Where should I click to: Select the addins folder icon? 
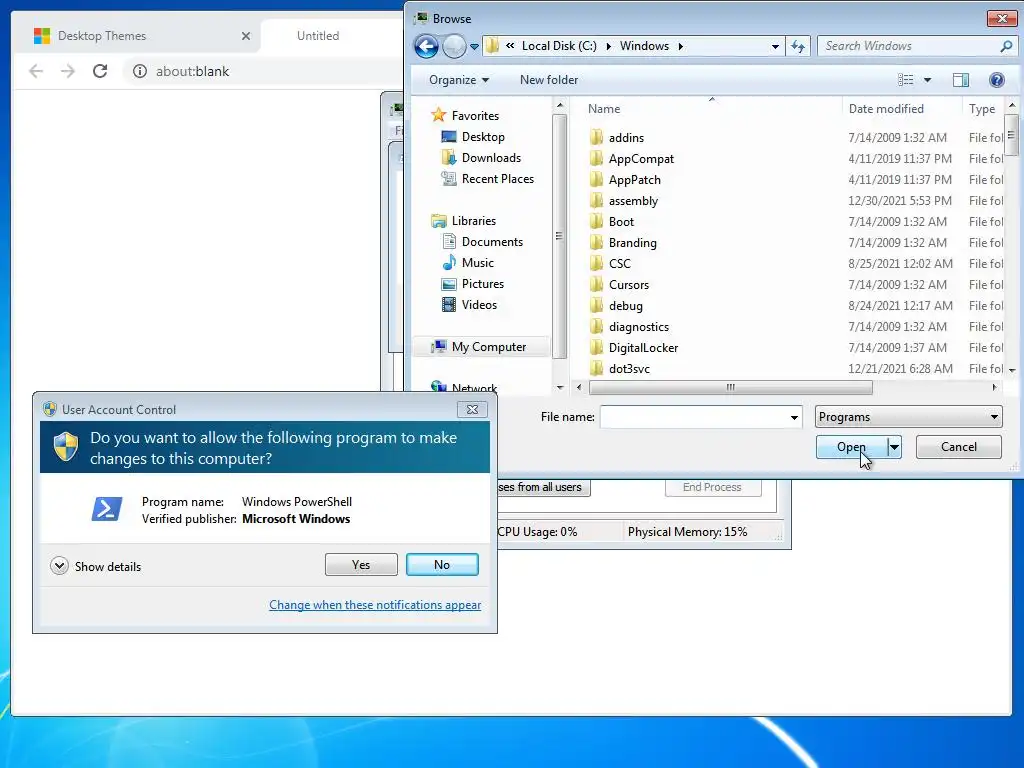tap(596, 137)
